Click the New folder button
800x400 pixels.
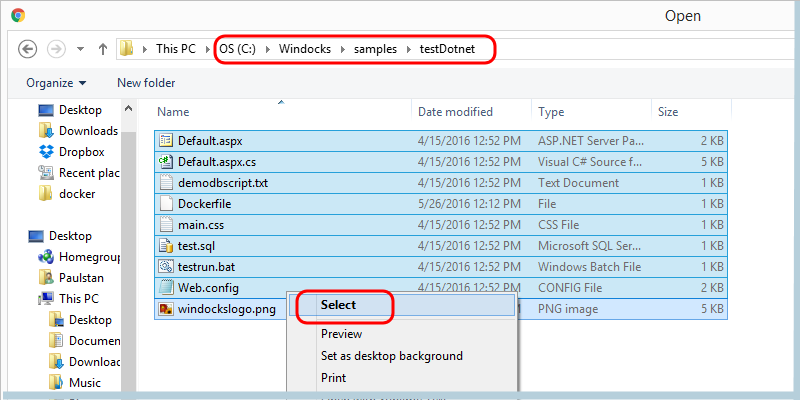click(x=146, y=83)
